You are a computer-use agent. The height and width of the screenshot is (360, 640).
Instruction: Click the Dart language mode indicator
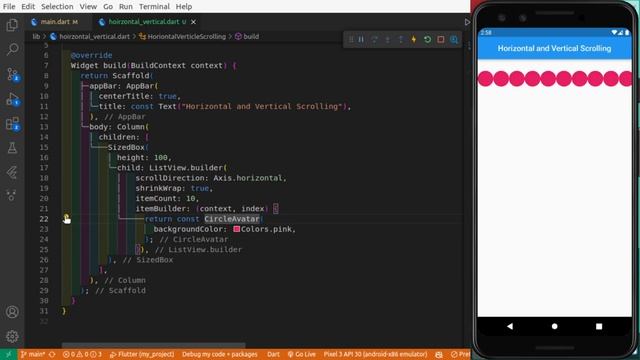273,354
